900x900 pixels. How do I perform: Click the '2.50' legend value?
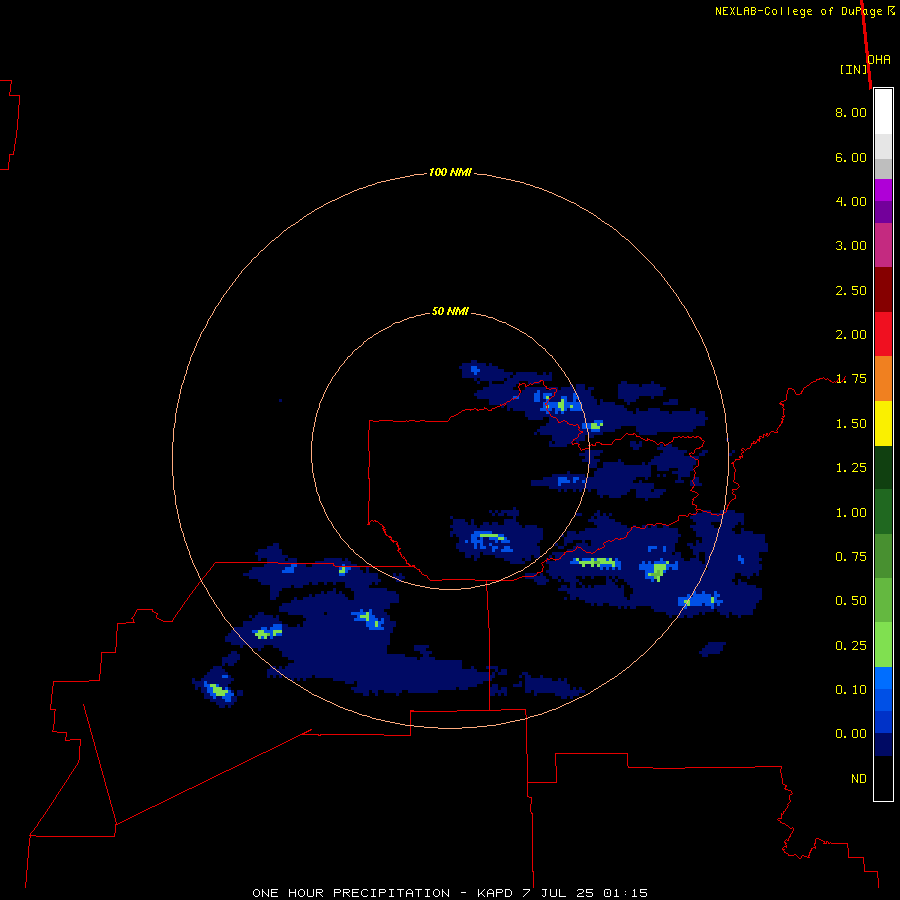pyautogui.click(x=851, y=290)
